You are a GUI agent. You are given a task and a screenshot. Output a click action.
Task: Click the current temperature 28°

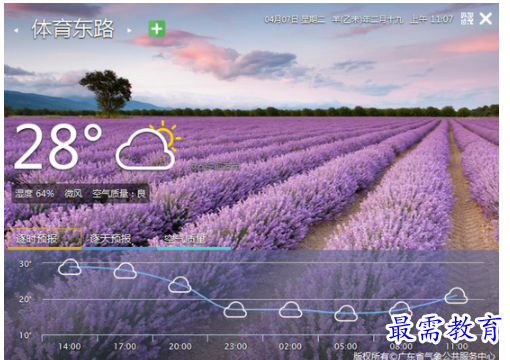58,146
